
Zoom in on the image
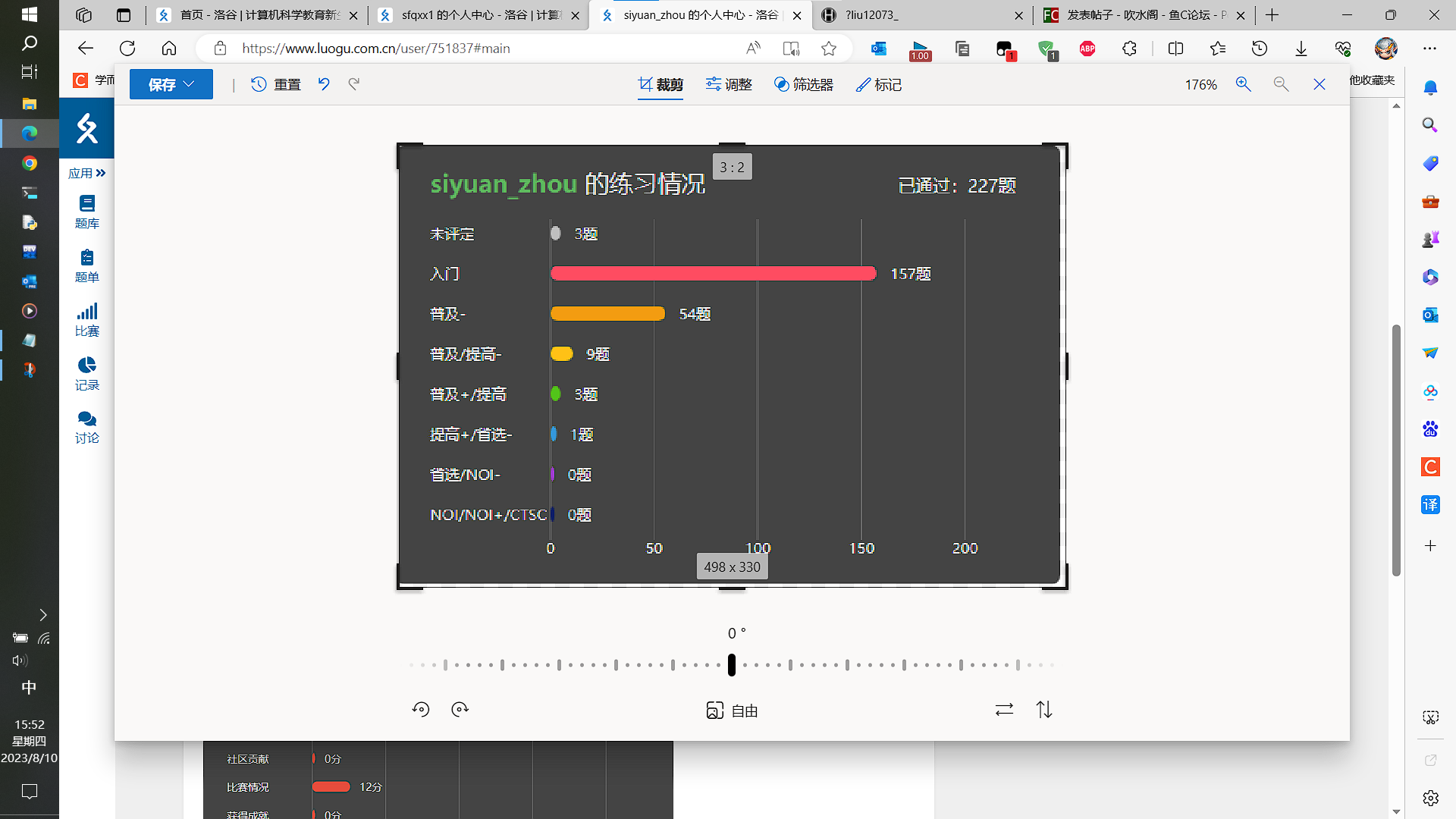point(1244,84)
